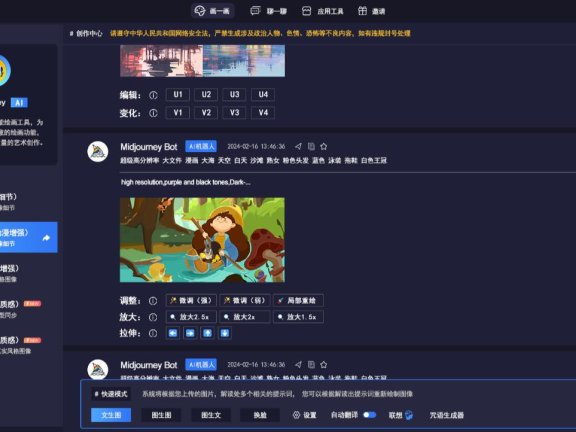Click the info icon next to 调整
Screen dimensions: 576x432
tap(153, 301)
